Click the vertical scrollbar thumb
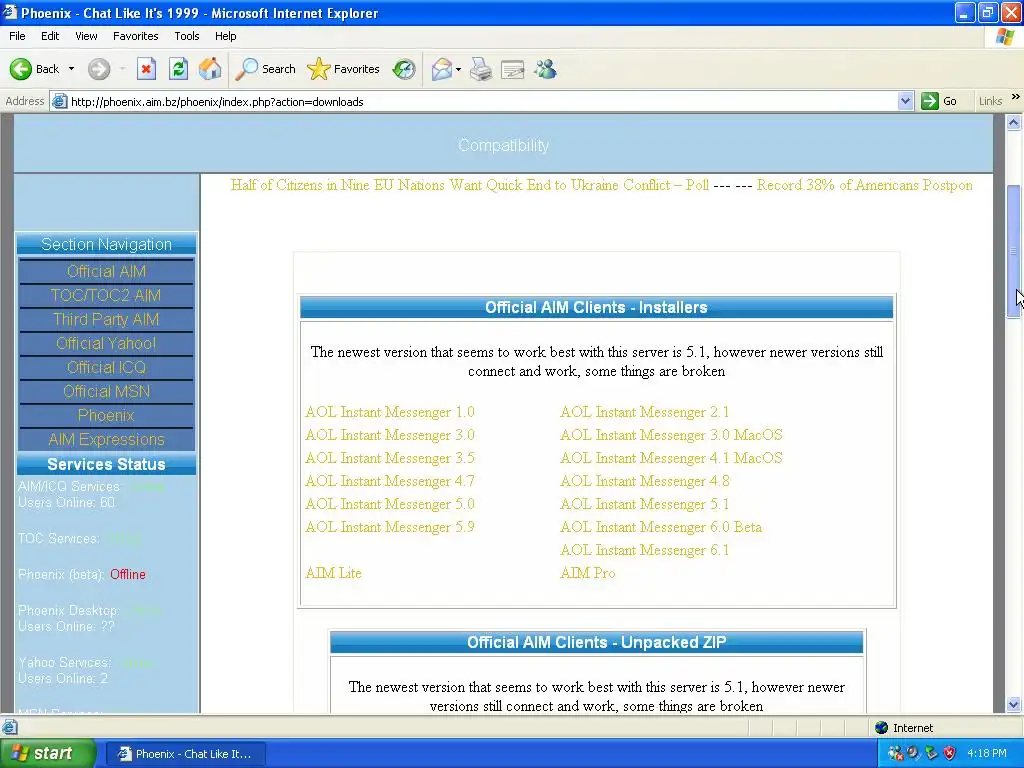Image resolution: width=1024 pixels, height=768 pixels. 1014,251
